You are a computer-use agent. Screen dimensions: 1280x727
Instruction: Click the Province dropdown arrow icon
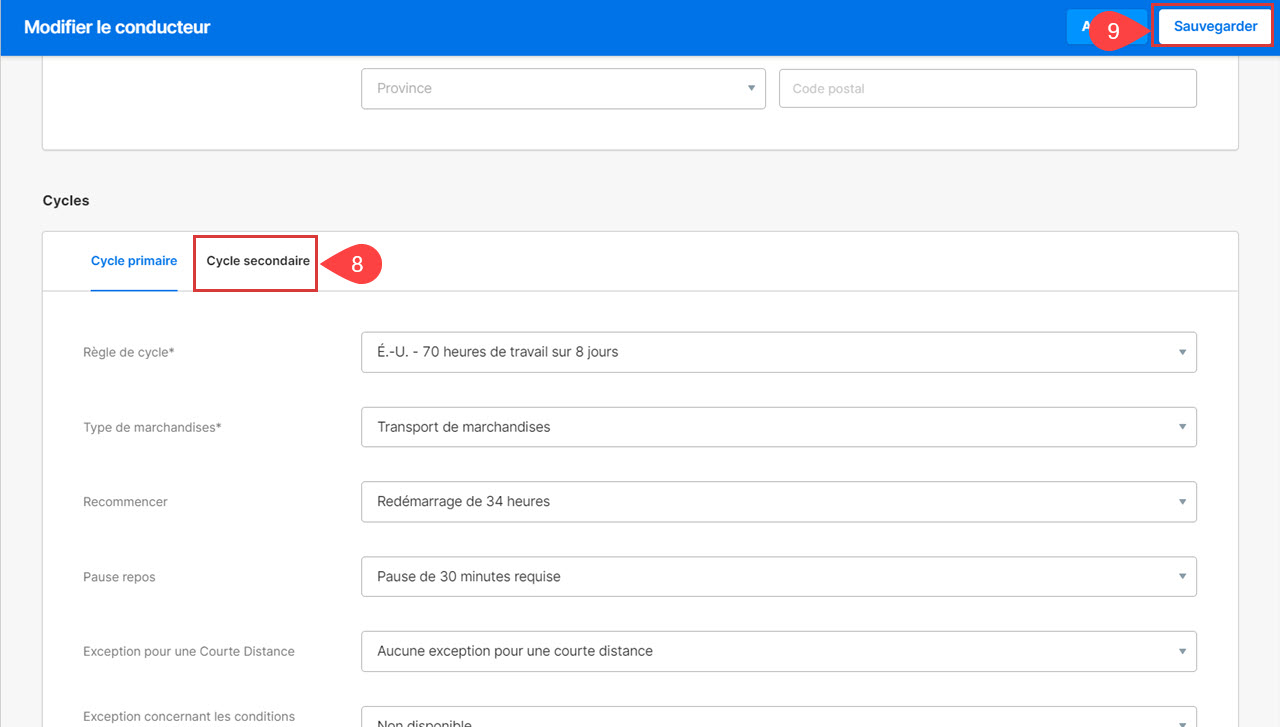click(751, 88)
